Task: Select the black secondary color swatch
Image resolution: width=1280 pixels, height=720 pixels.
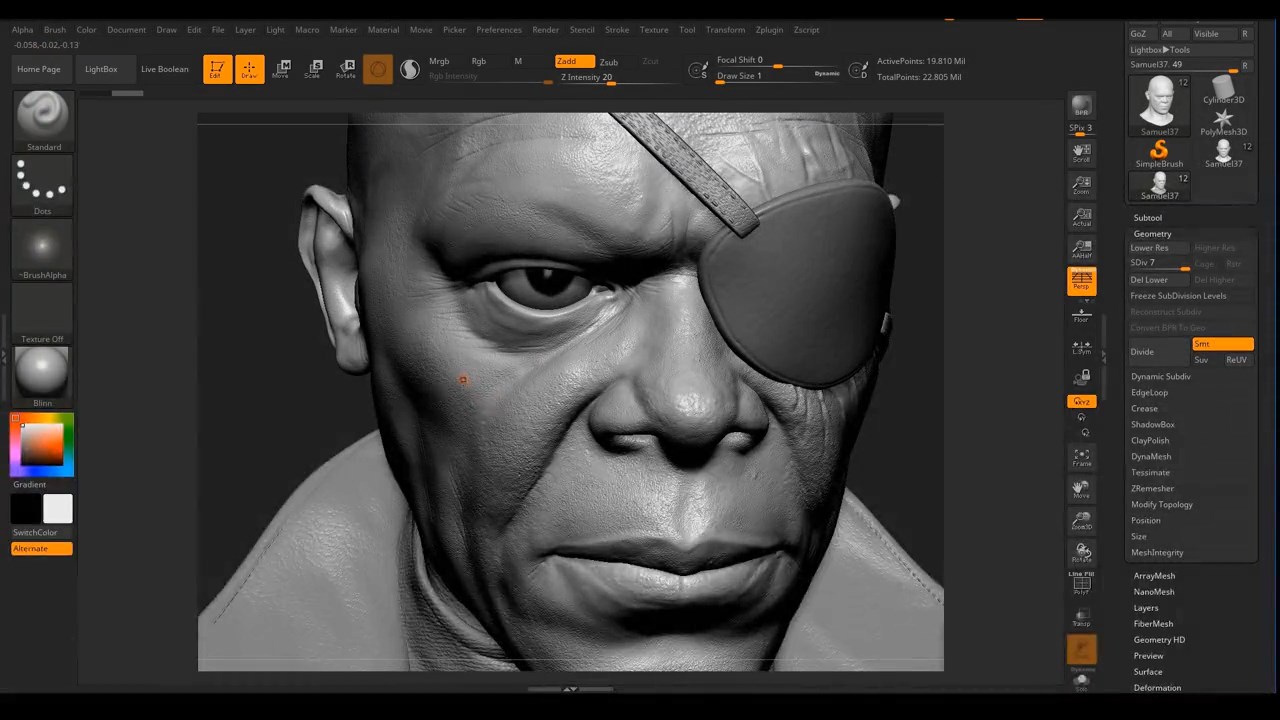Action: click(x=27, y=509)
